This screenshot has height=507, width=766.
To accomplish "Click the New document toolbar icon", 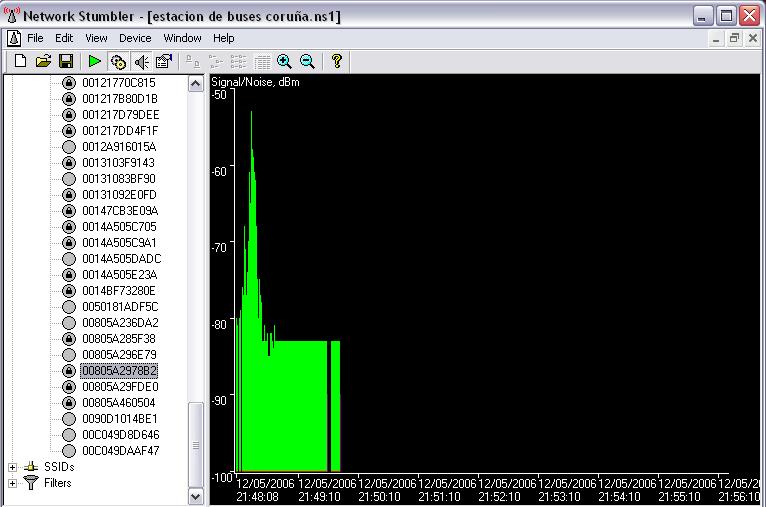I will coord(20,62).
